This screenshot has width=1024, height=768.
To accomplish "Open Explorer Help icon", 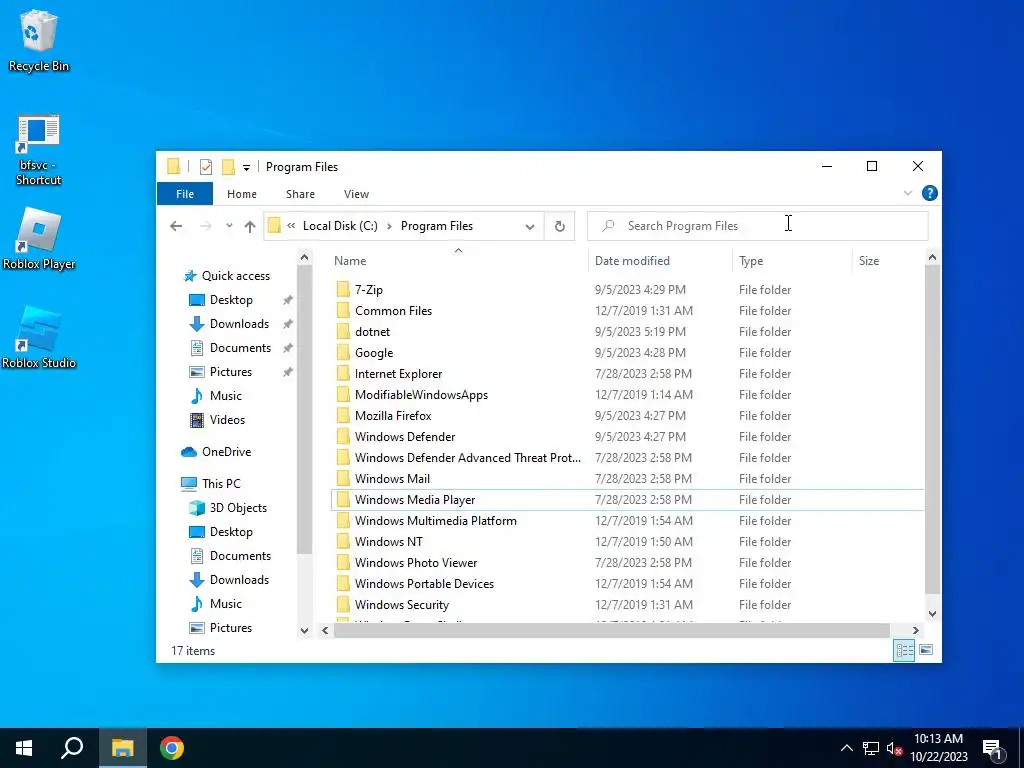I will (x=929, y=193).
